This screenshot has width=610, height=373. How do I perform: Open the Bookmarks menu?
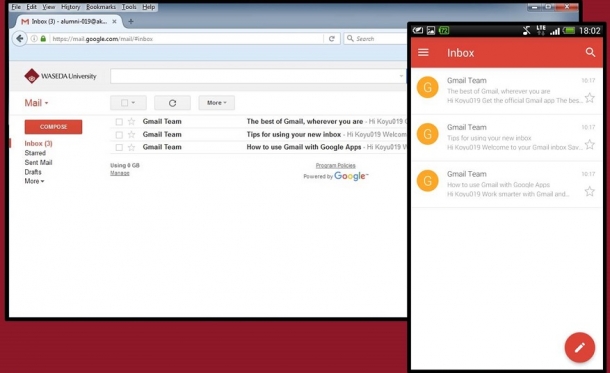pyautogui.click(x=101, y=7)
